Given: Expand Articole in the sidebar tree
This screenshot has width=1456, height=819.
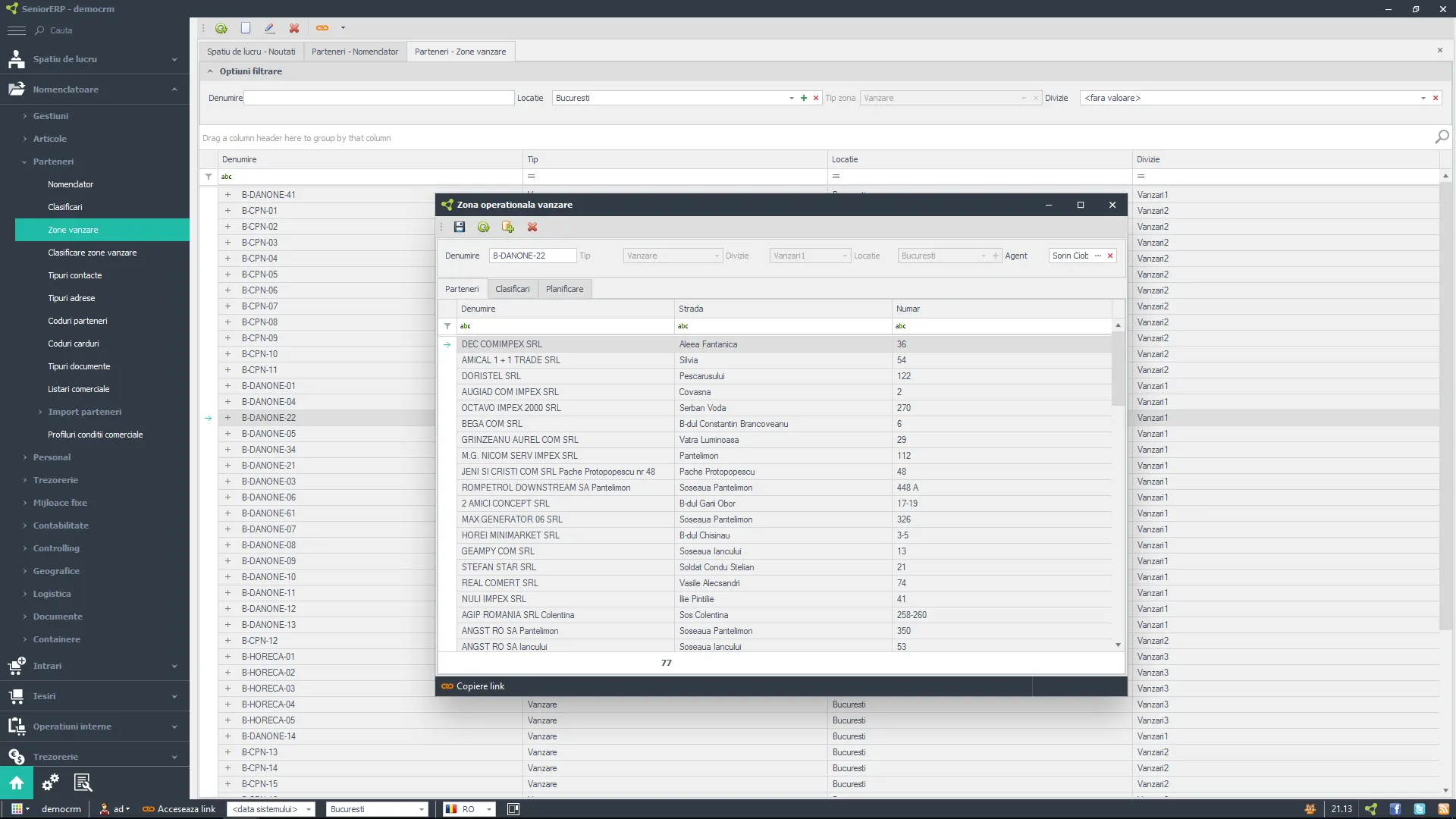Looking at the screenshot, I should click(x=24, y=139).
